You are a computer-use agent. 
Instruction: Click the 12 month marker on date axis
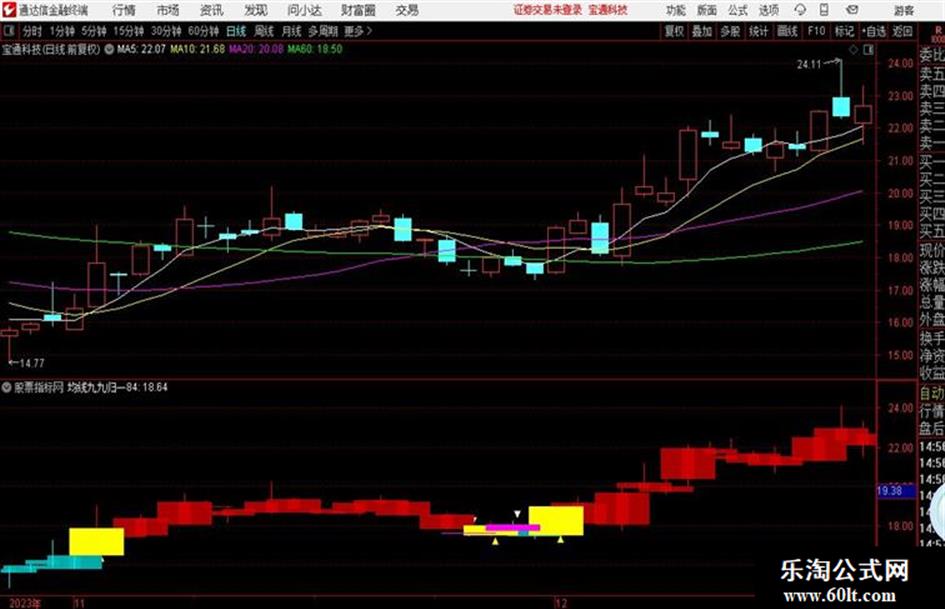(561, 603)
